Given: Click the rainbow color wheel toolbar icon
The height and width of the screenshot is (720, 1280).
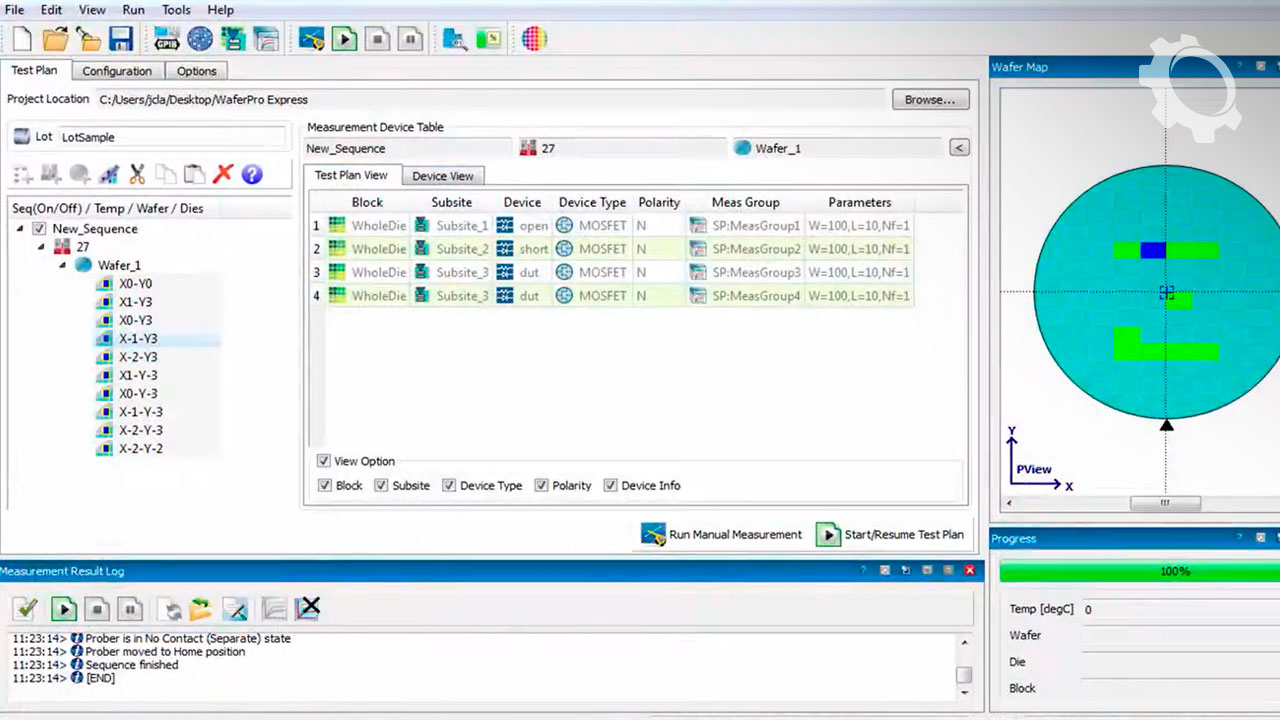Looking at the screenshot, I should tap(534, 39).
